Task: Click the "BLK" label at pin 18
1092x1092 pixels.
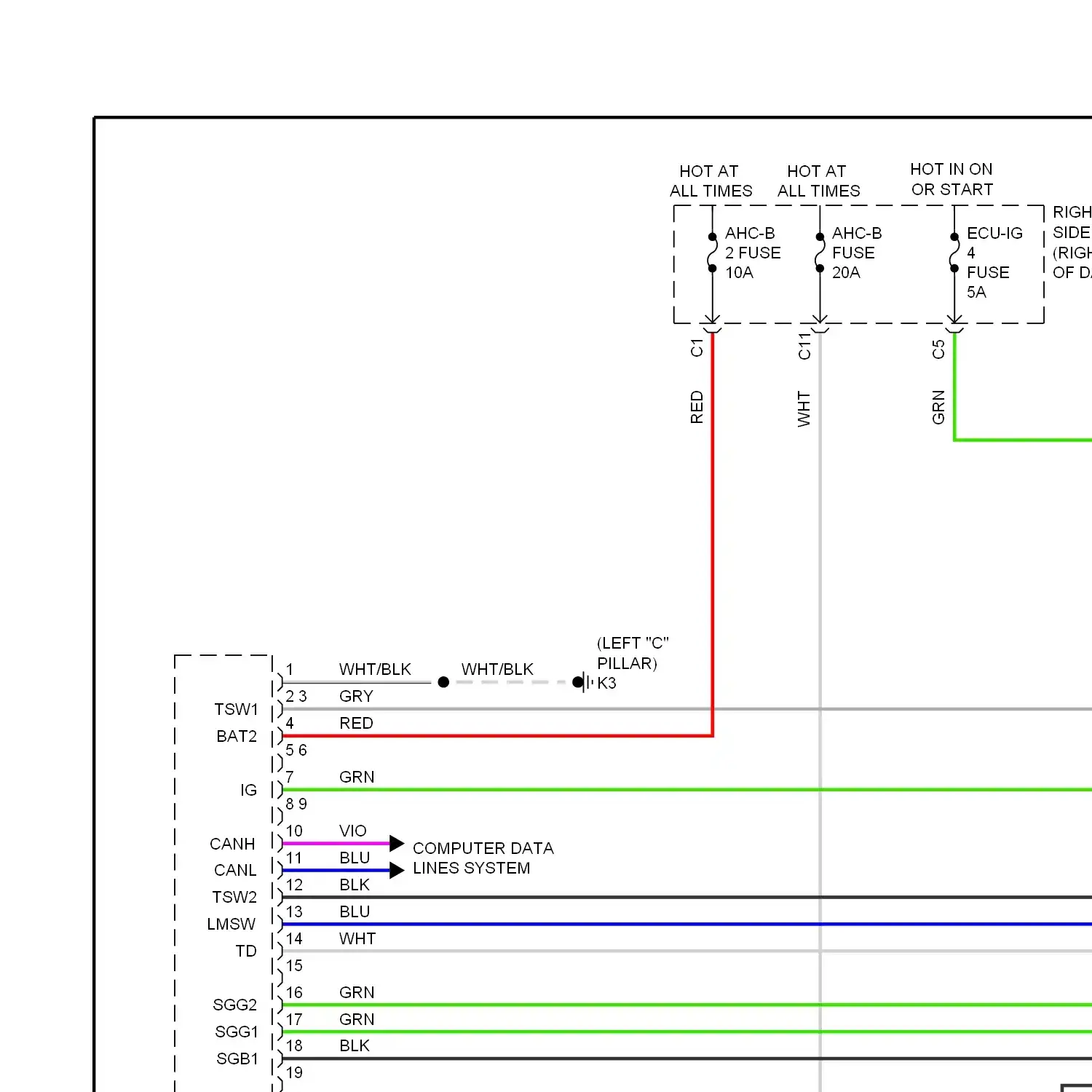Action: click(x=355, y=1045)
